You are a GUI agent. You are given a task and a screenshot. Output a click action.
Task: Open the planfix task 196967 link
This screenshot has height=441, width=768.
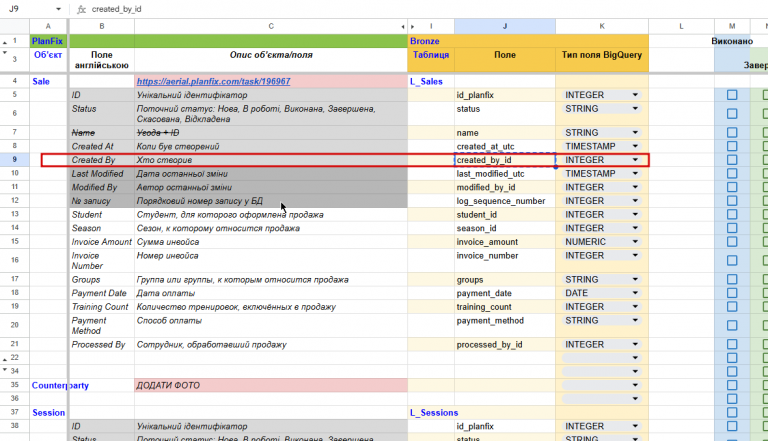click(213, 81)
